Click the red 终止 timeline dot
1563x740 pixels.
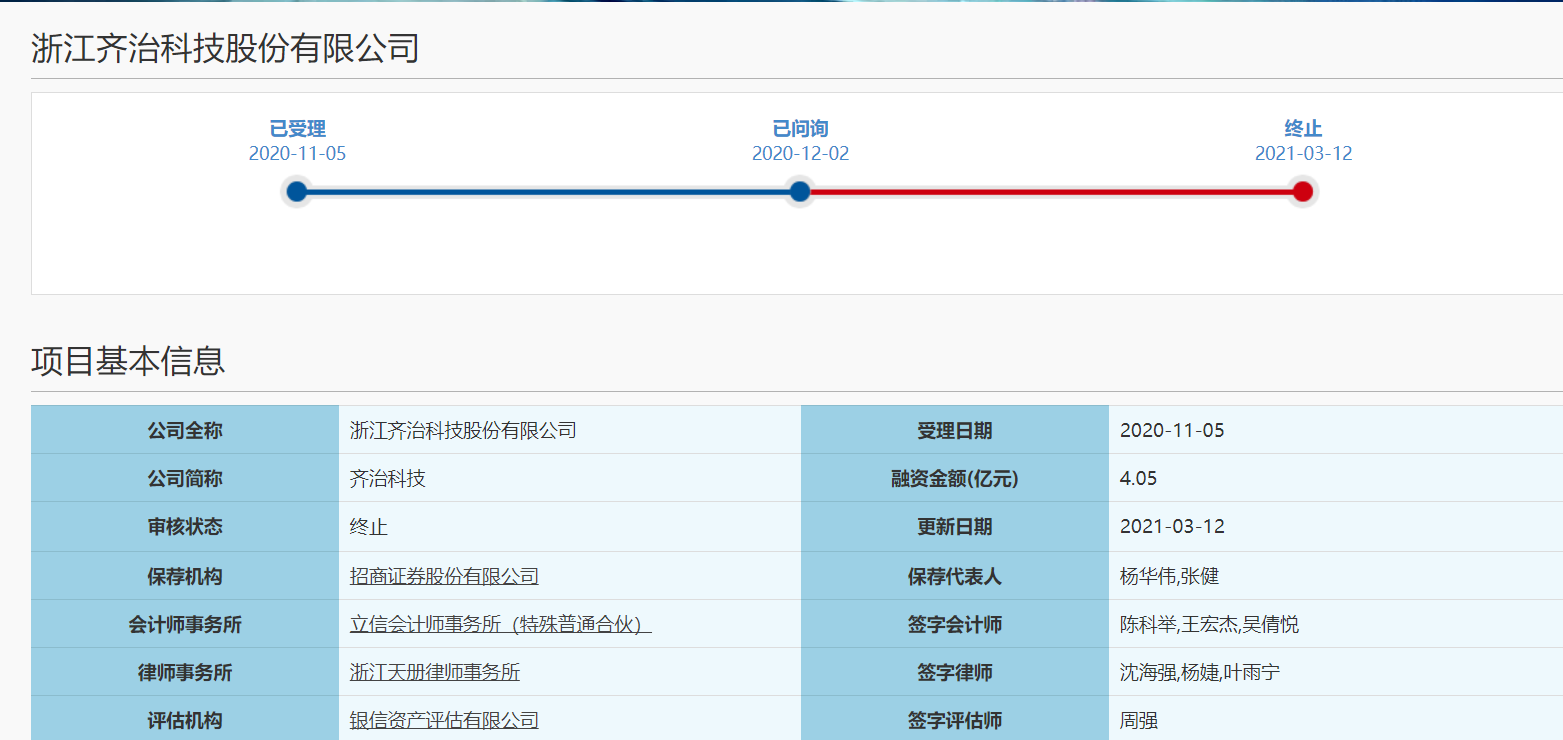(x=1303, y=191)
